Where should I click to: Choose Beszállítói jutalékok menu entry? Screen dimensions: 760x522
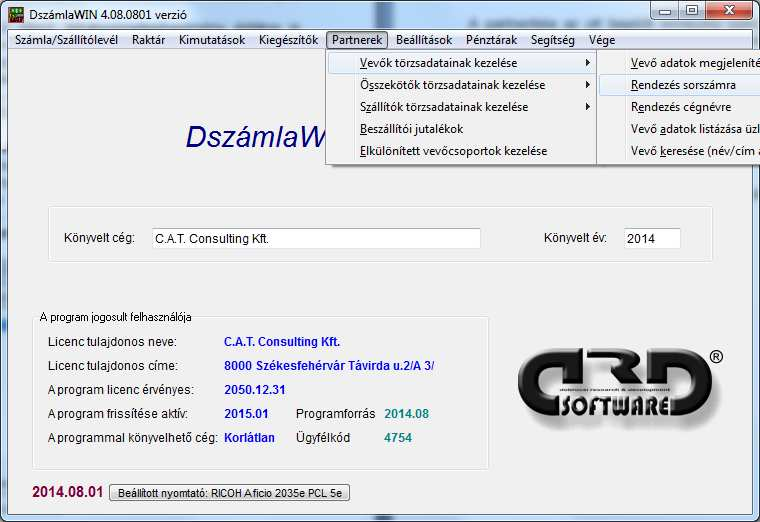point(461,129)
